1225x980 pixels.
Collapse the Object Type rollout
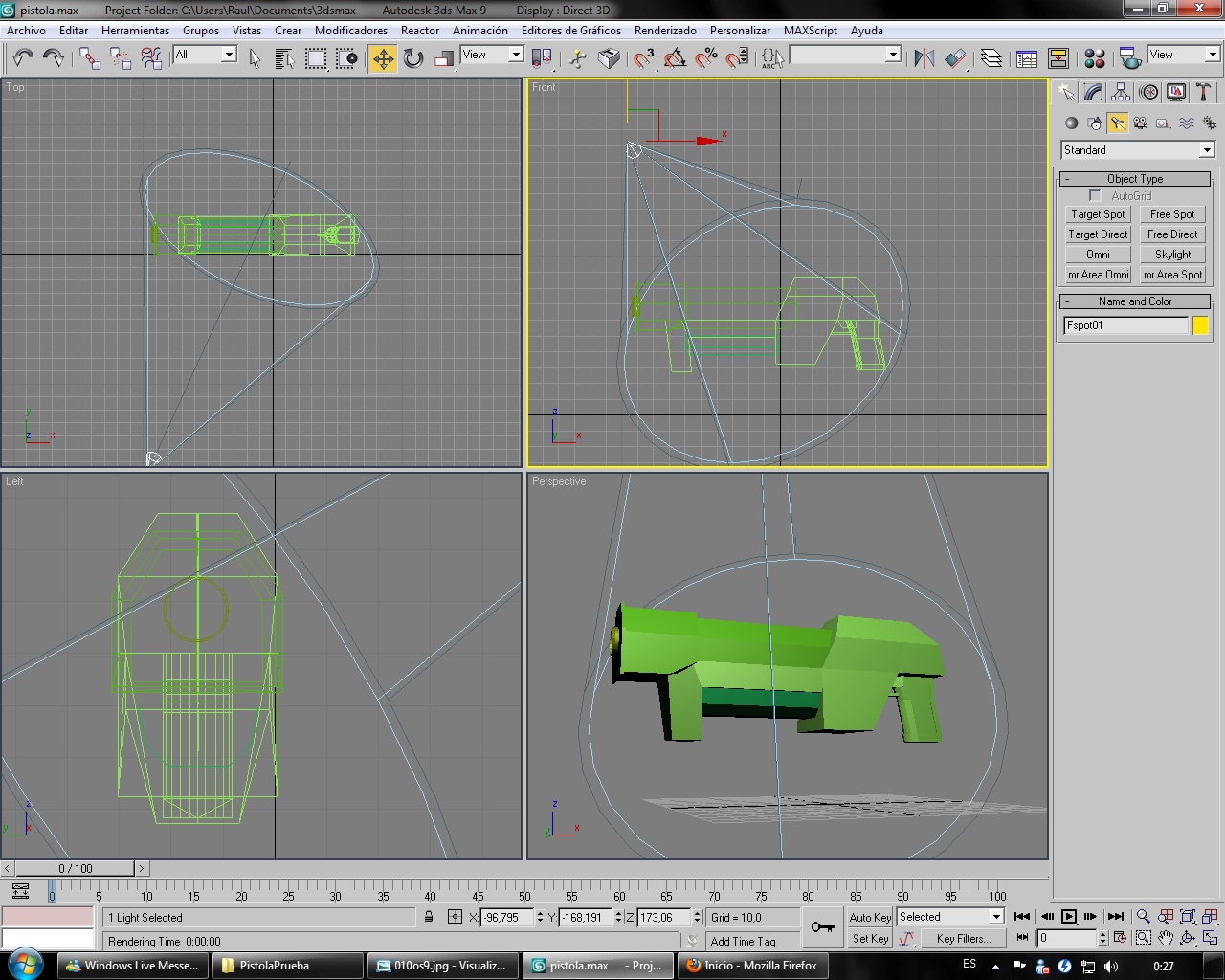pos(1135,179)
